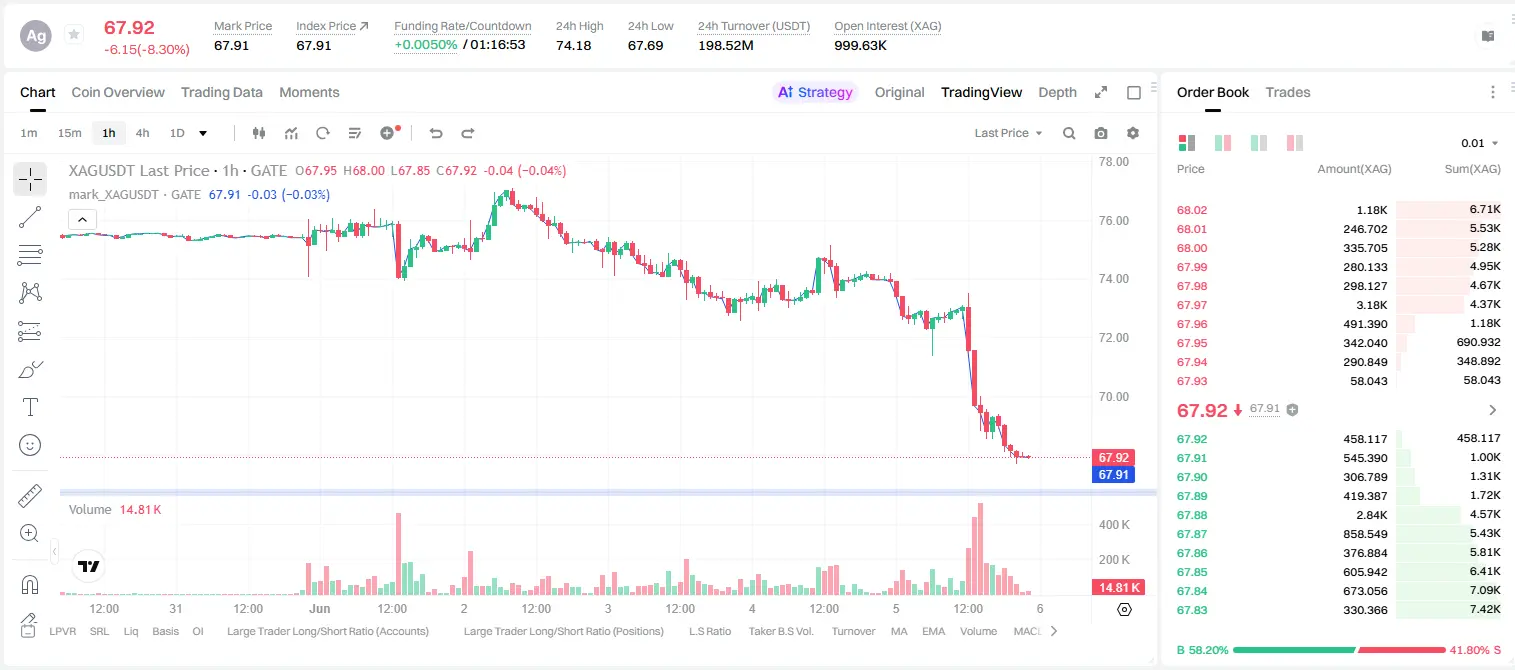Select the trend line drawing tool

pos(30,217)
